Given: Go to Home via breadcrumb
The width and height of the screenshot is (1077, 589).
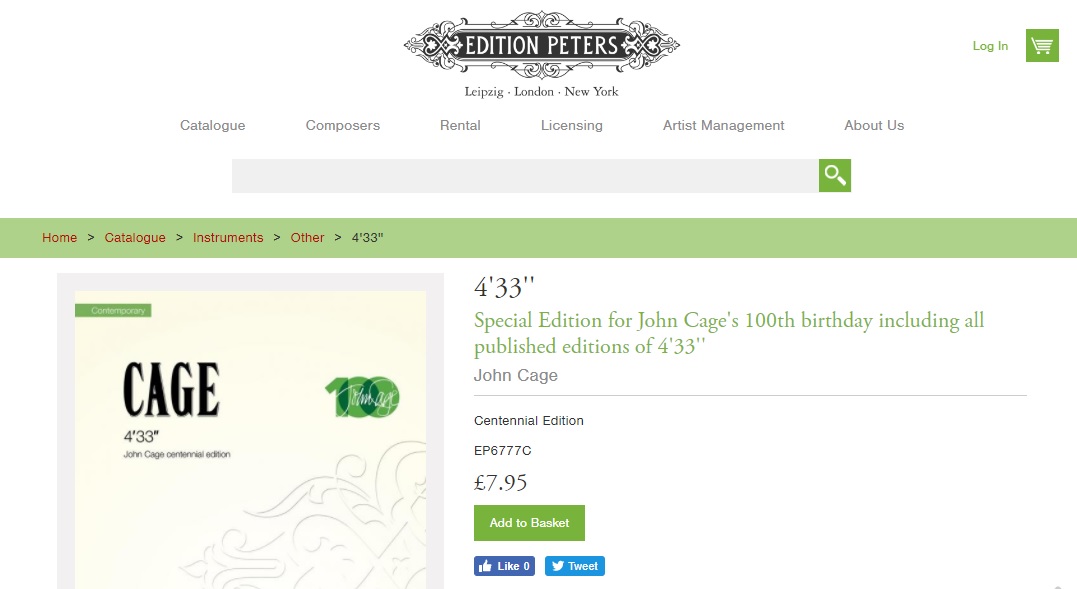Looking at the screenshot, I should (x=60, y=238).
